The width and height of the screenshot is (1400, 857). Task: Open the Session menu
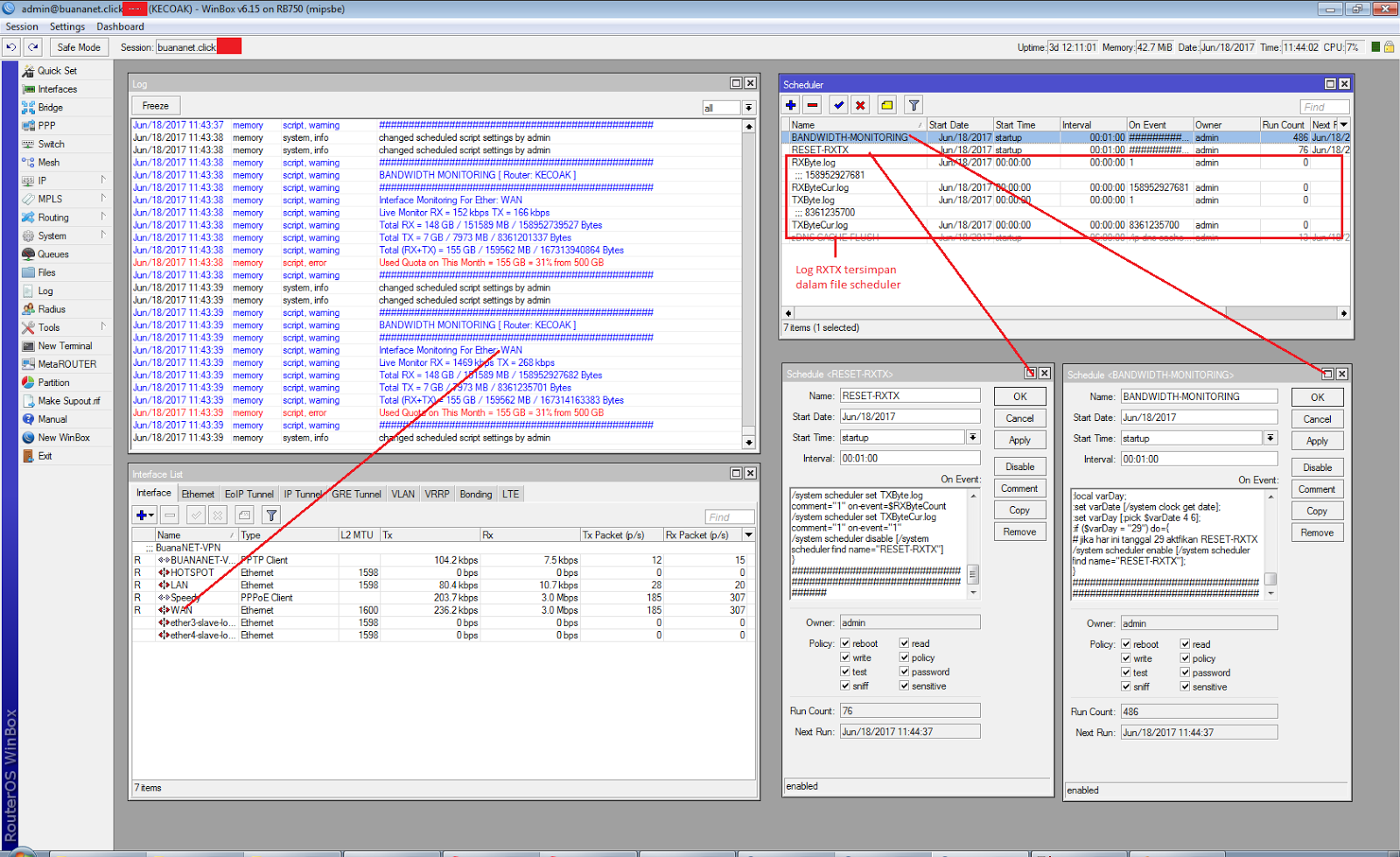point(22,26)
